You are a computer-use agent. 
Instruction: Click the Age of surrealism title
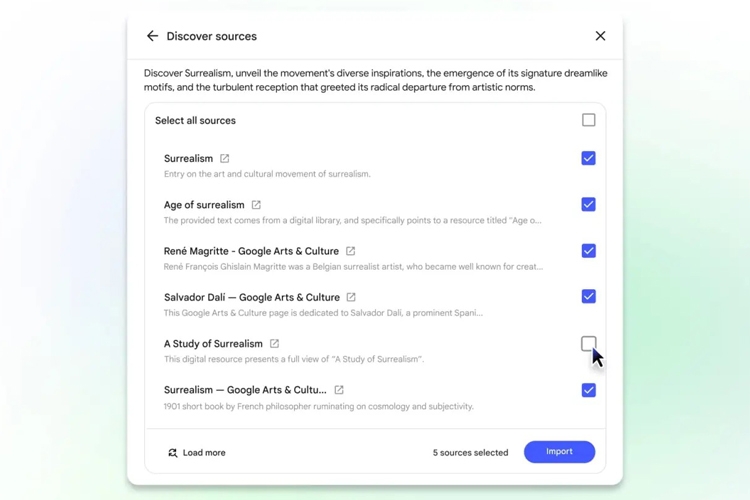[204, 205]
